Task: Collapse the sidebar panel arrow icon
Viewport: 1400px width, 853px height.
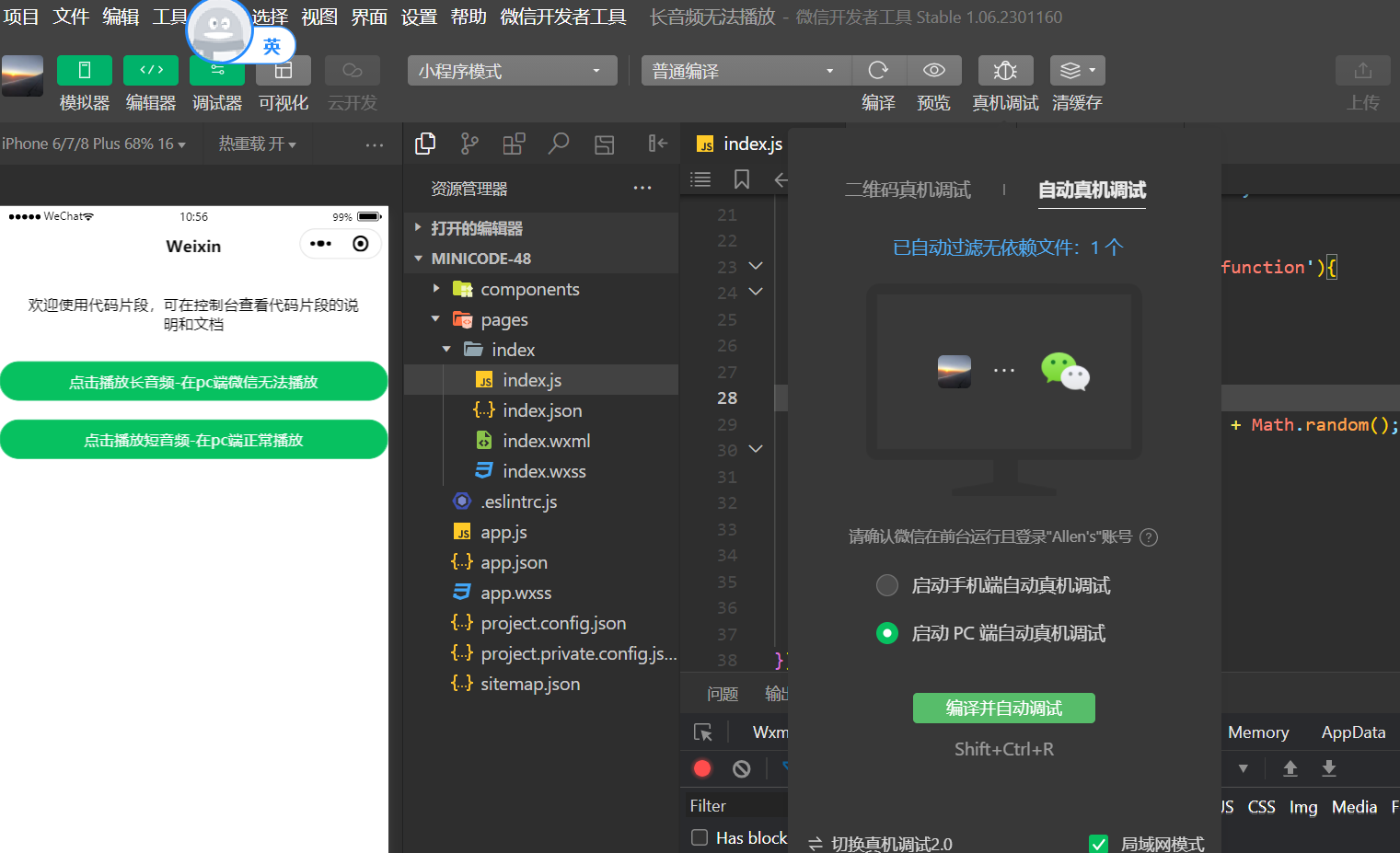Action: click(x=657, y=143)
